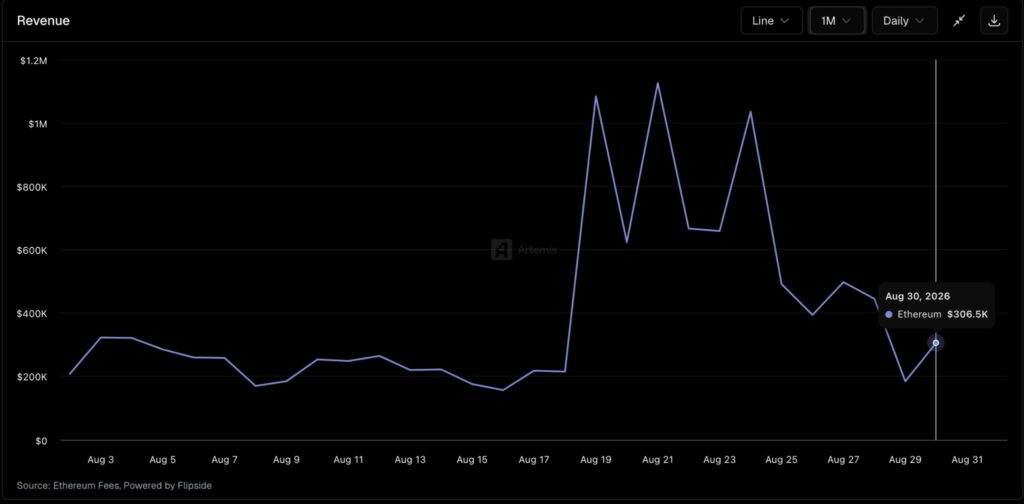Click the download chart icon
Image resolution: width=1024 pixels, height=504 pixels.
(994, 21)
